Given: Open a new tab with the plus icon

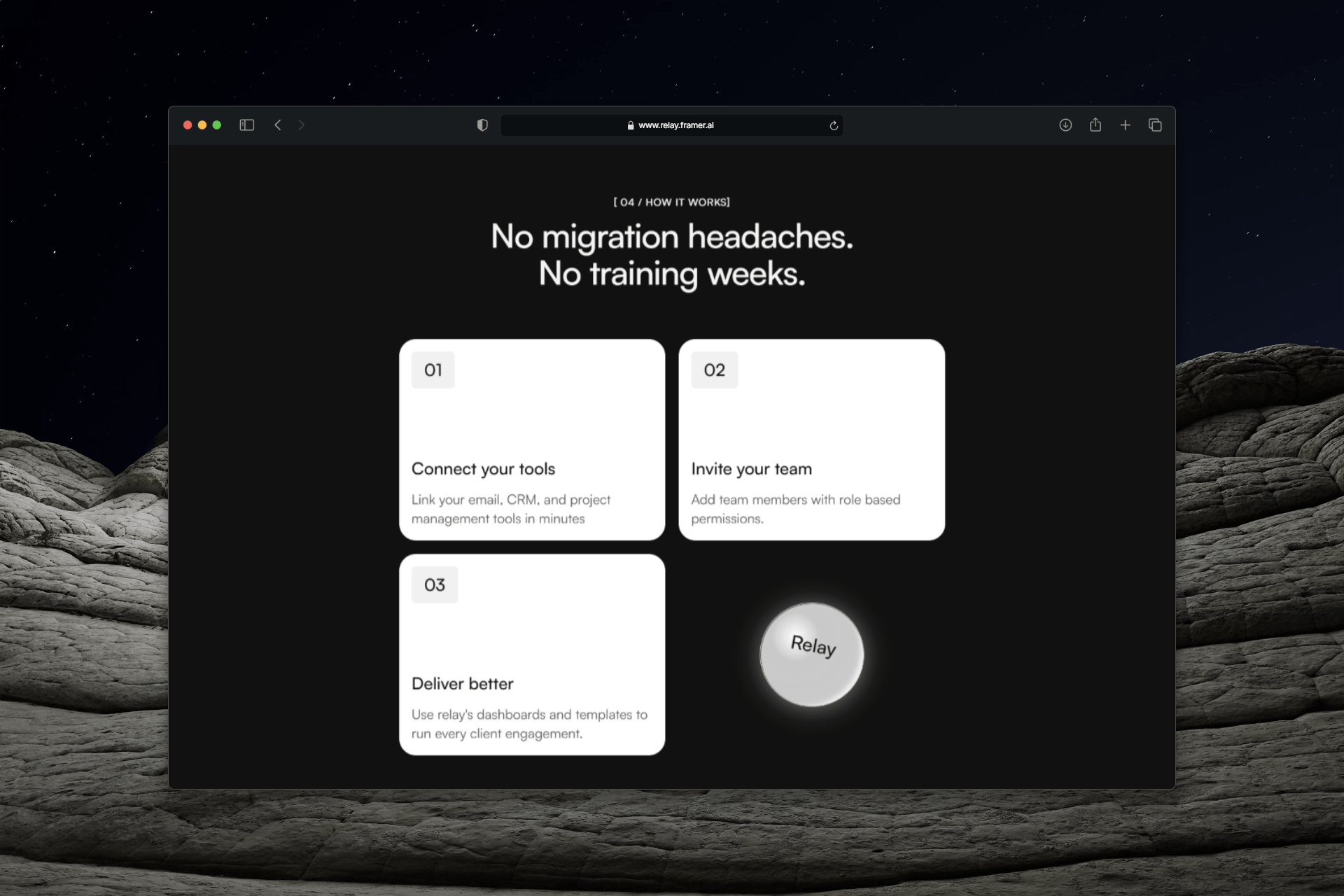Looking at the screenshot, I should click(x=1125, y=125).
